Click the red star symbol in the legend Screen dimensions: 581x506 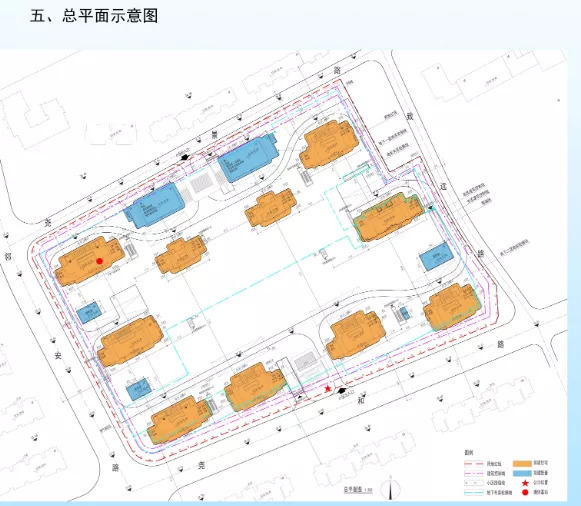(x=525, y=483)
